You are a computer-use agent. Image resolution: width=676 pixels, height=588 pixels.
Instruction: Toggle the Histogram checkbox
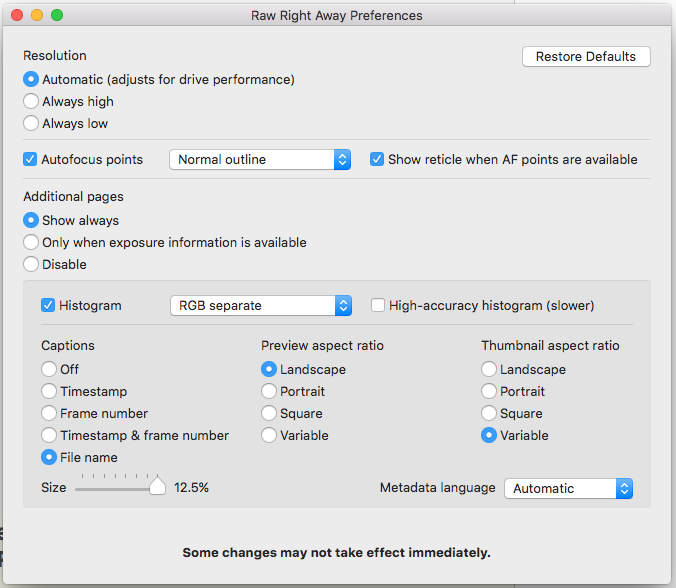click(48, 305)
